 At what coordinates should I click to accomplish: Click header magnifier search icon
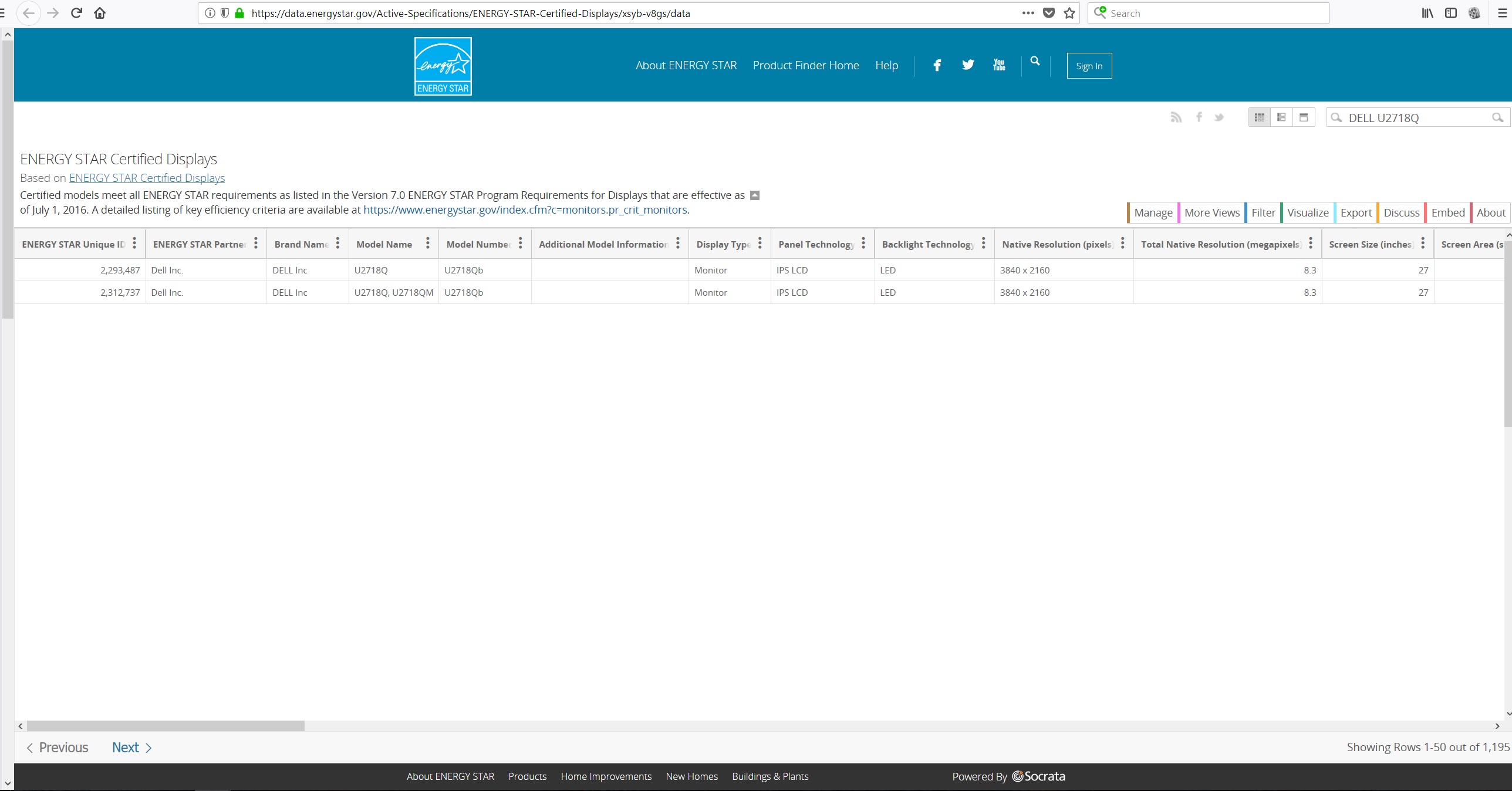tap(1035, 61)
